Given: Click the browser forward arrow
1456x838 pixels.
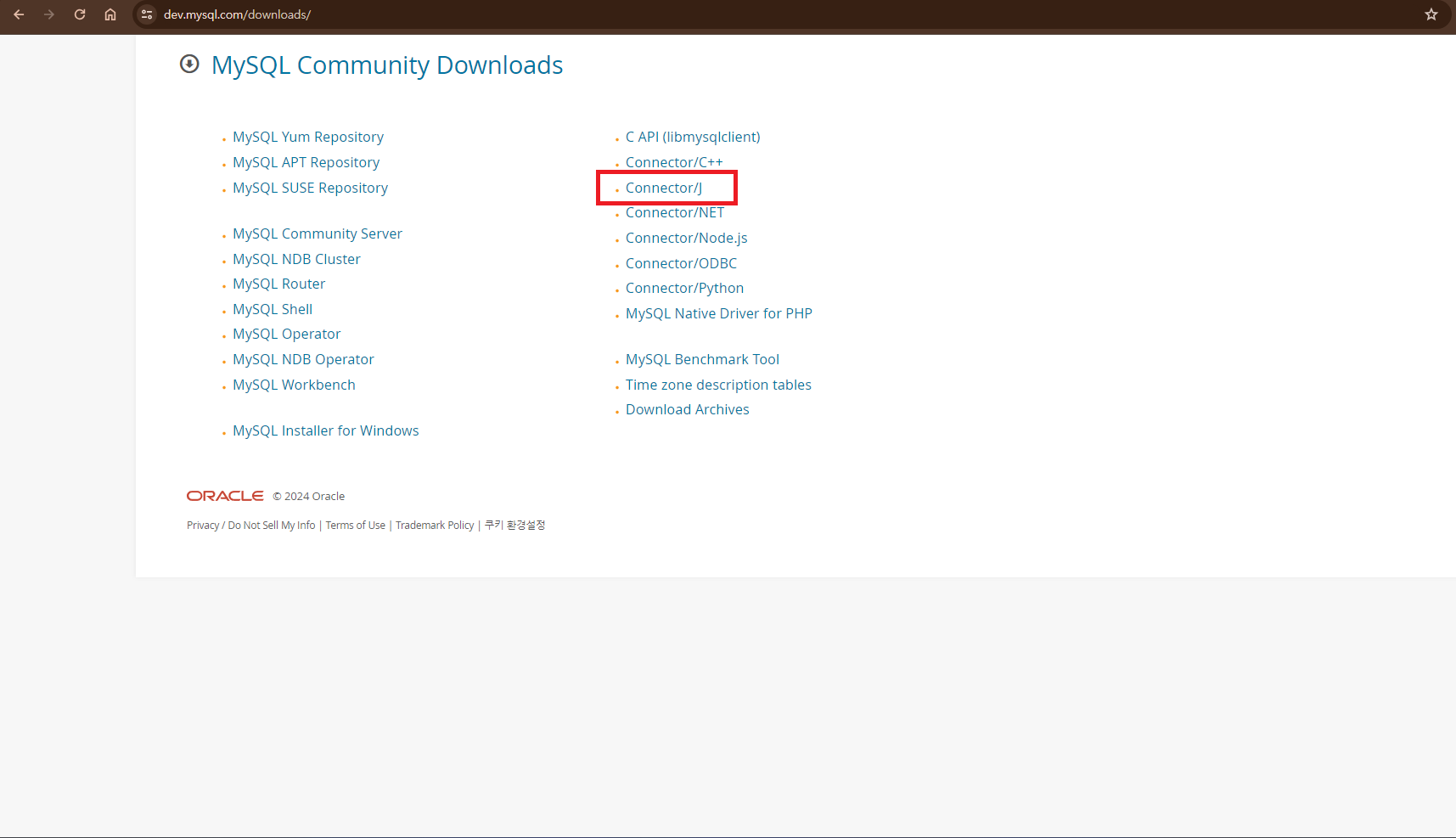Looking at the screenshot, I should pos(49,14).
